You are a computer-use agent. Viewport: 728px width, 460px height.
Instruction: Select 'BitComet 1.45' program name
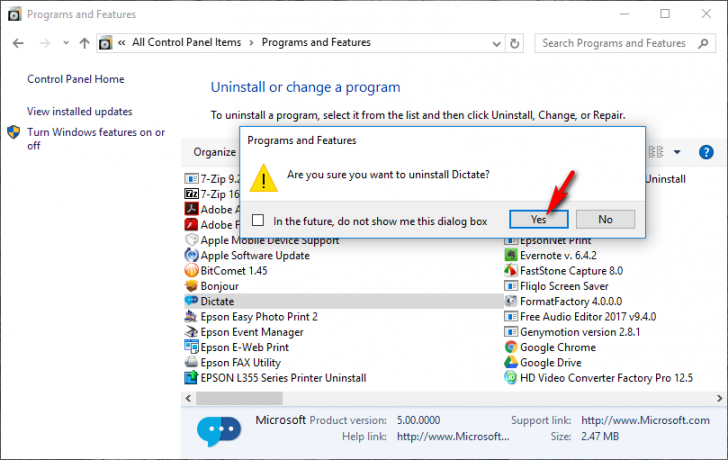point(234,271)
